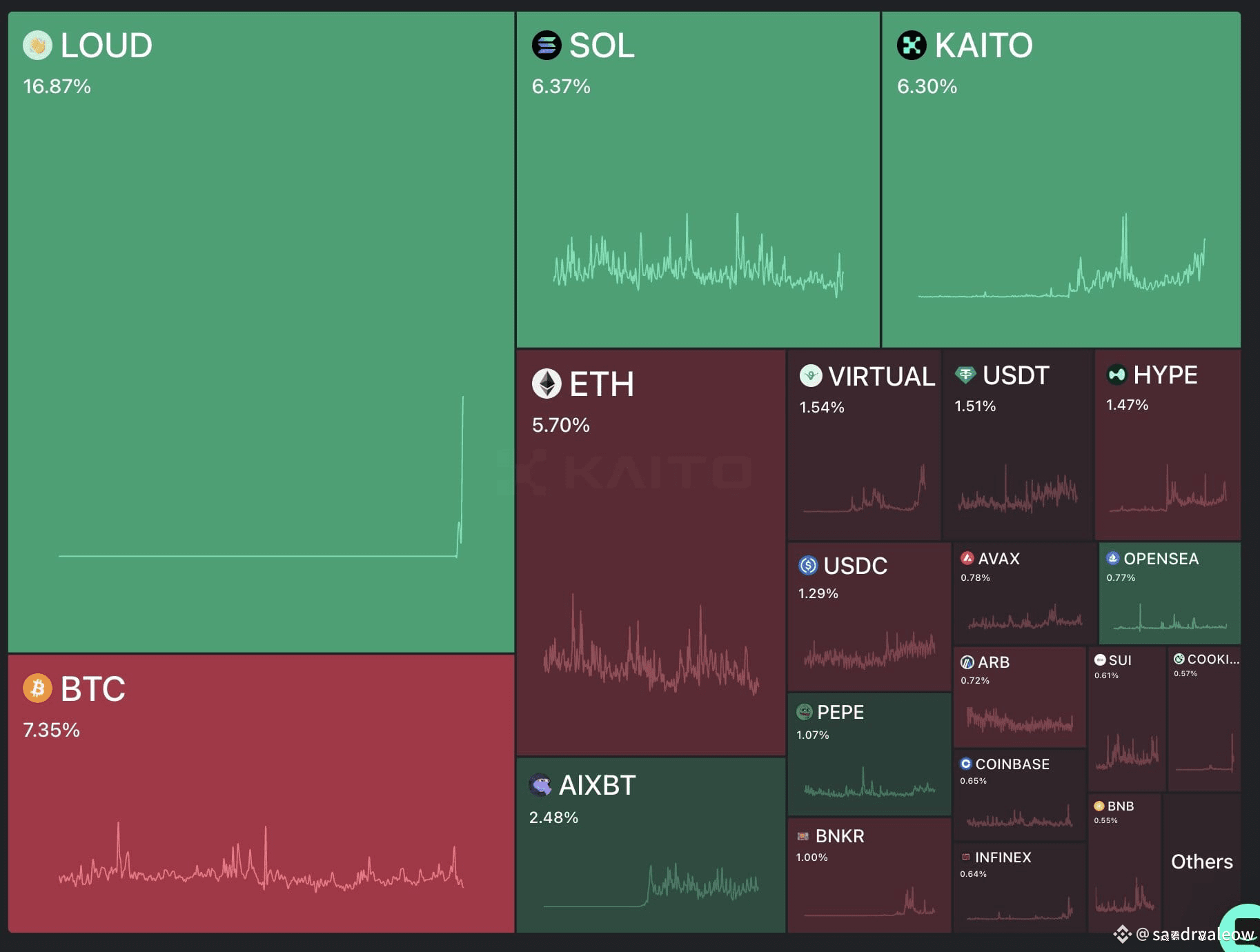Select the HYPE token icon

click(1116, 375)
